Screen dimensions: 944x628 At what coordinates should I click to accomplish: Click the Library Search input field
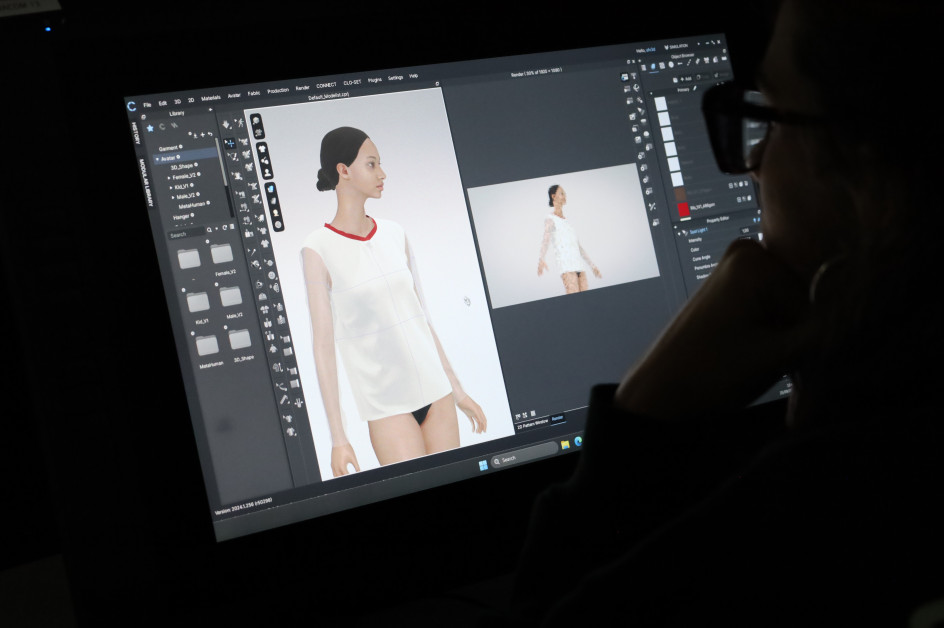pos(184,234)
